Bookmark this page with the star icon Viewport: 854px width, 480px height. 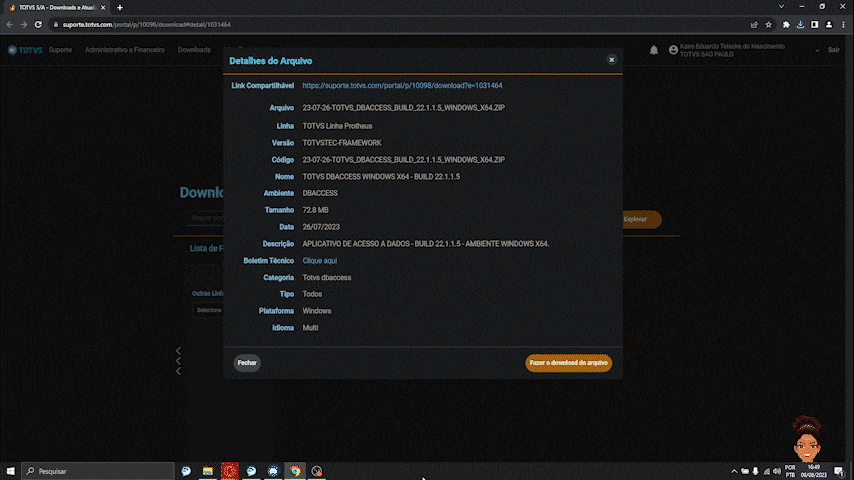768,25
